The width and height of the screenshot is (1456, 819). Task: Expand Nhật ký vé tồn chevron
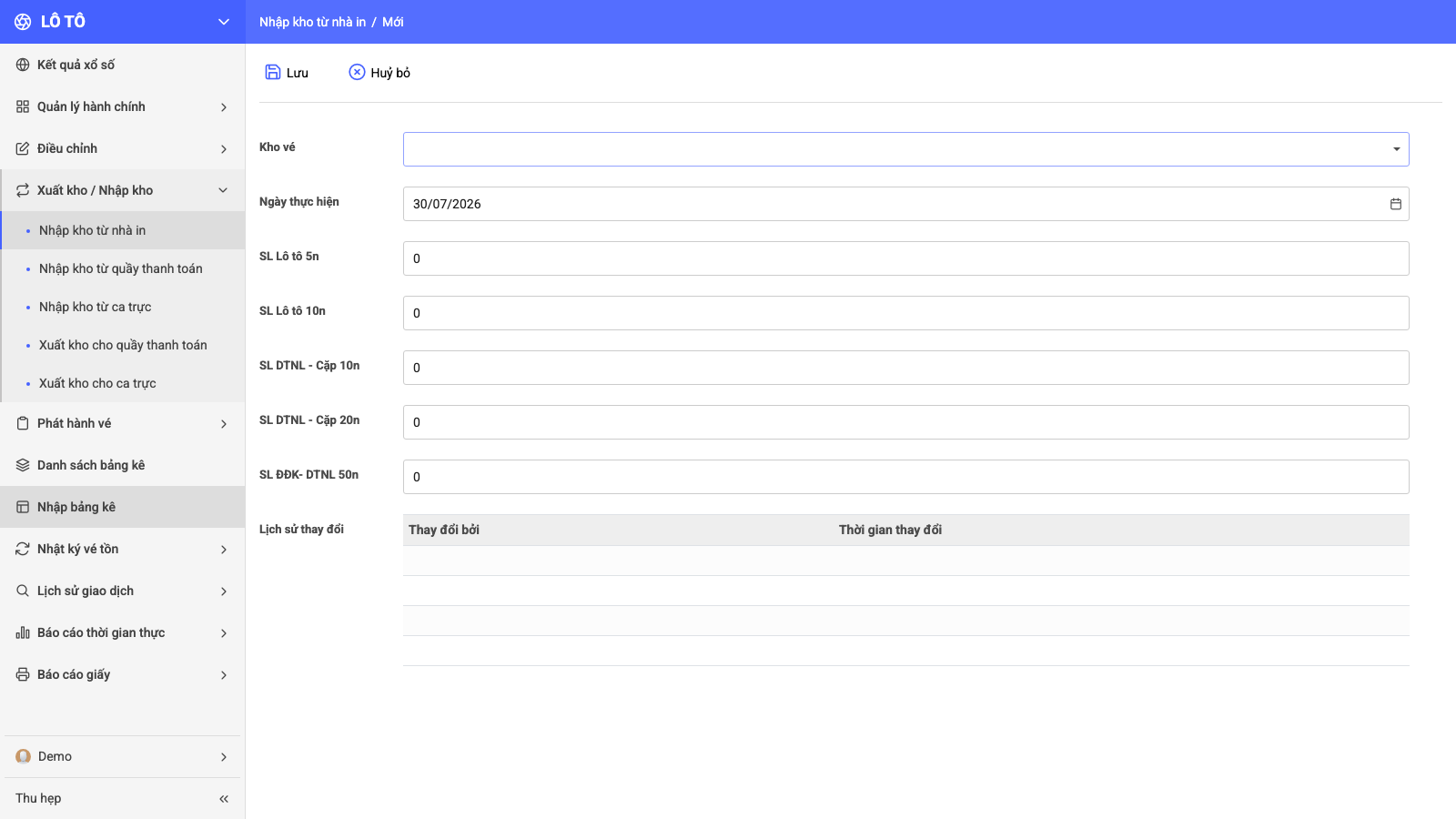click(x=224, y=550)
